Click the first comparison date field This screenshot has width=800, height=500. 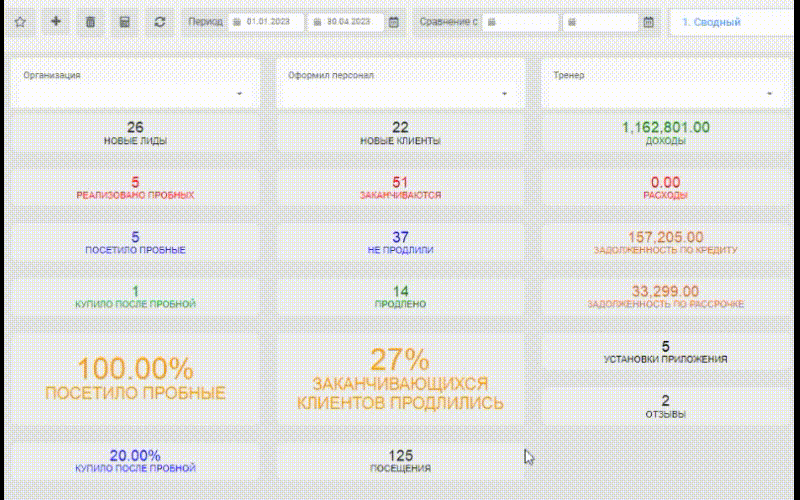click(520, 22)
